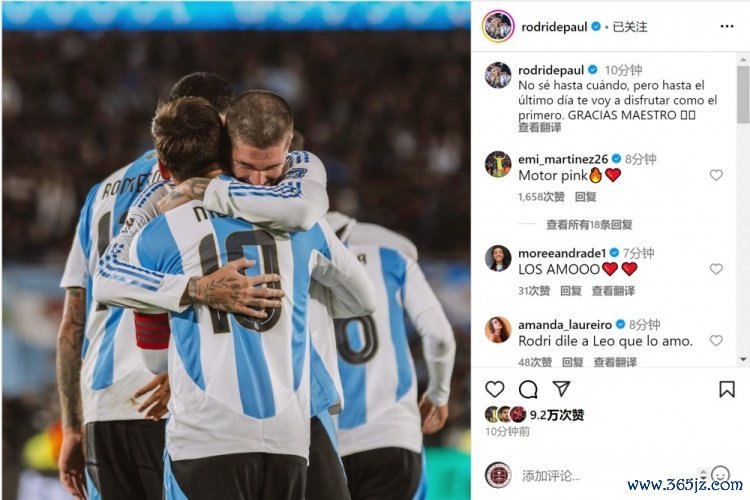Share post via paper plane icon

coord(561,389)
